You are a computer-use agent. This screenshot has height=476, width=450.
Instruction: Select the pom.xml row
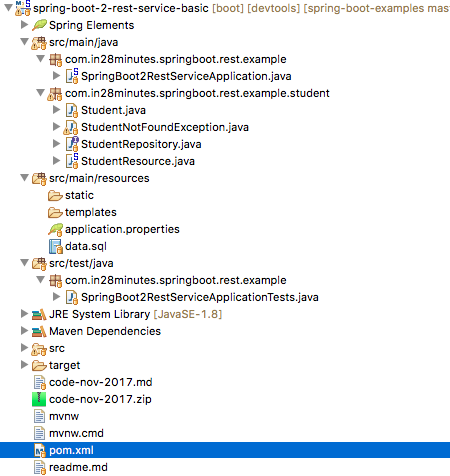[x=225, y=450]
